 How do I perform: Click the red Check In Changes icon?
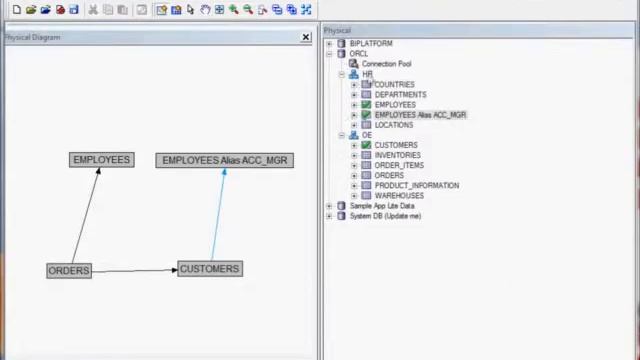point(60,9)
